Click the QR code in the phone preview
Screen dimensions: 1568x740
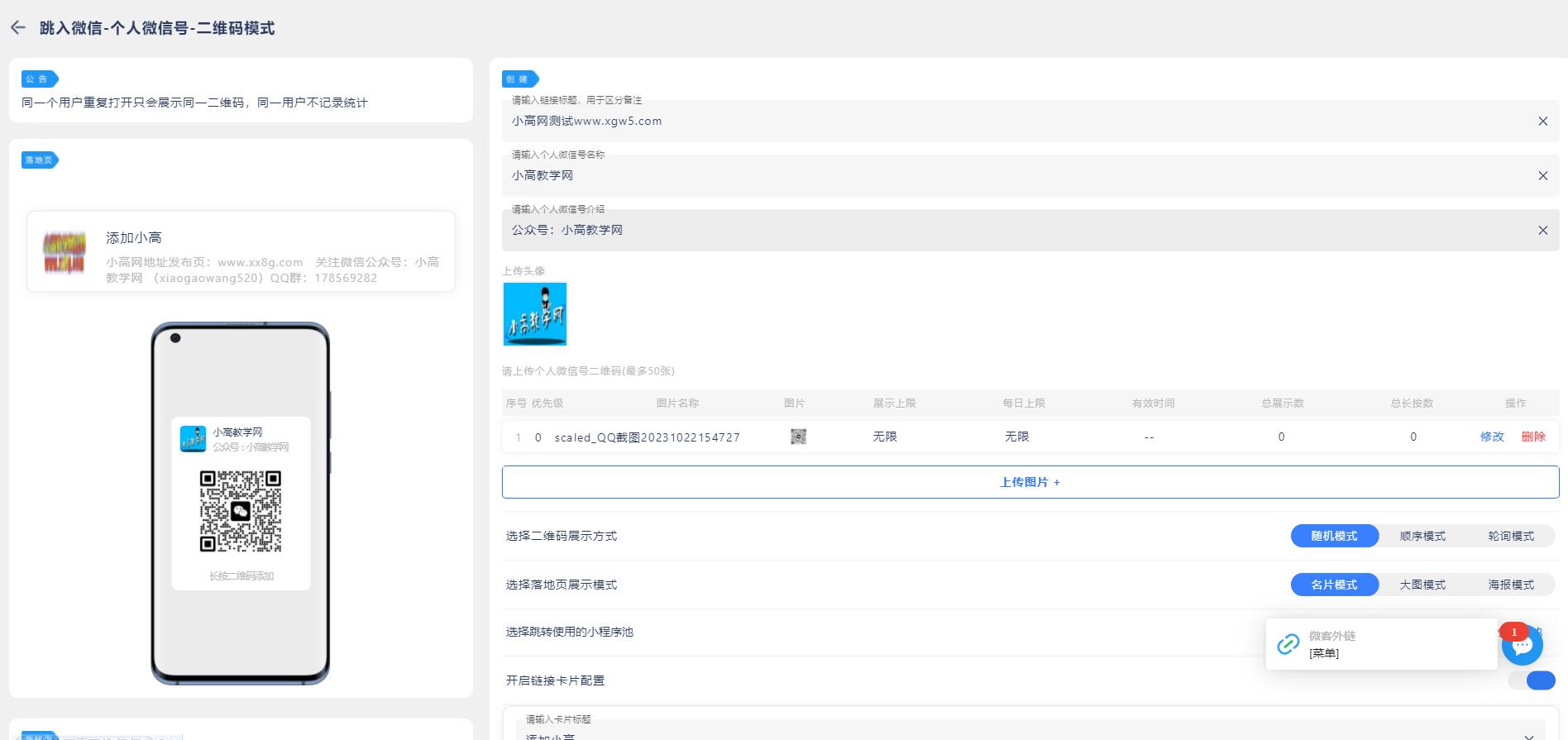(241, 511)
